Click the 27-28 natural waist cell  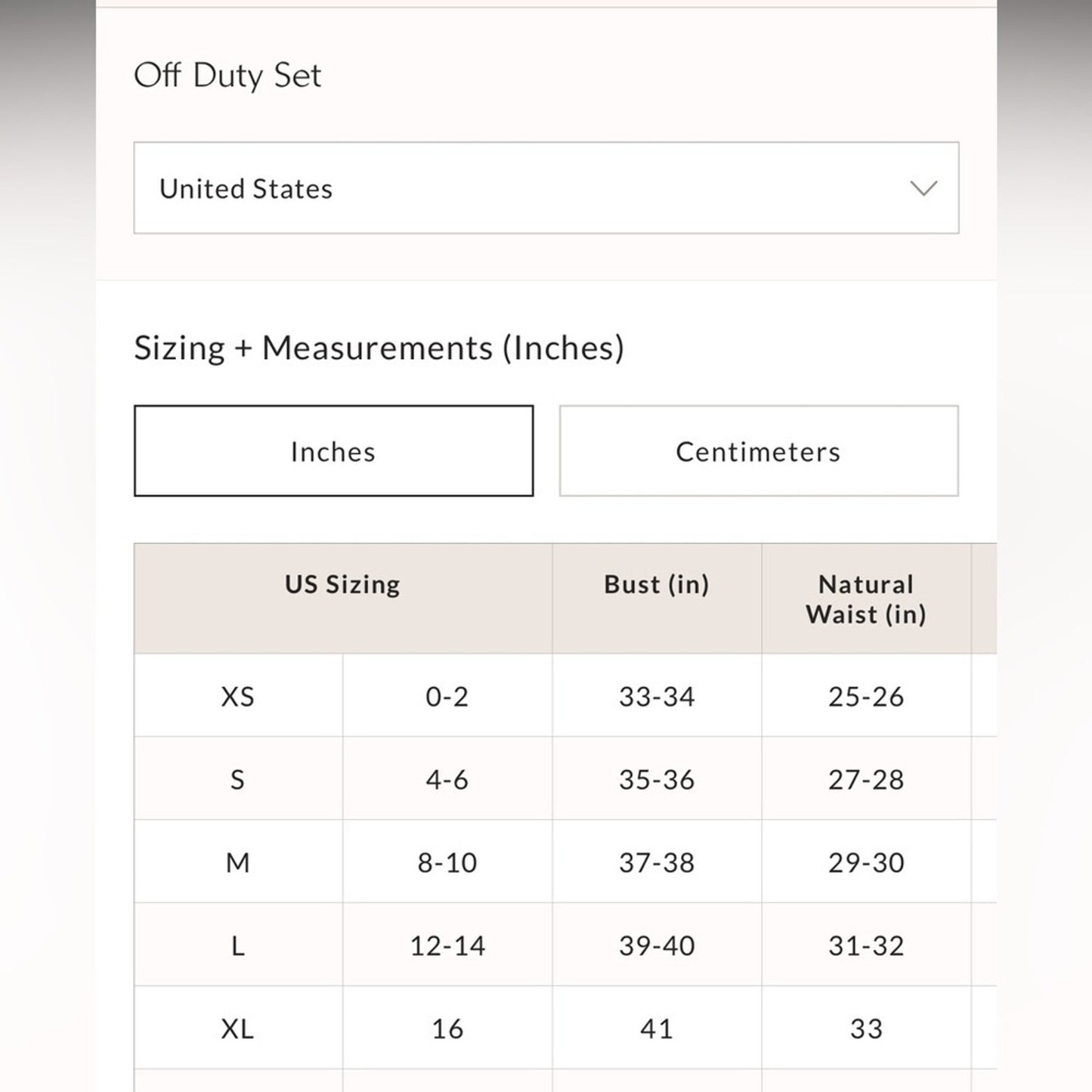pos(866,779)
